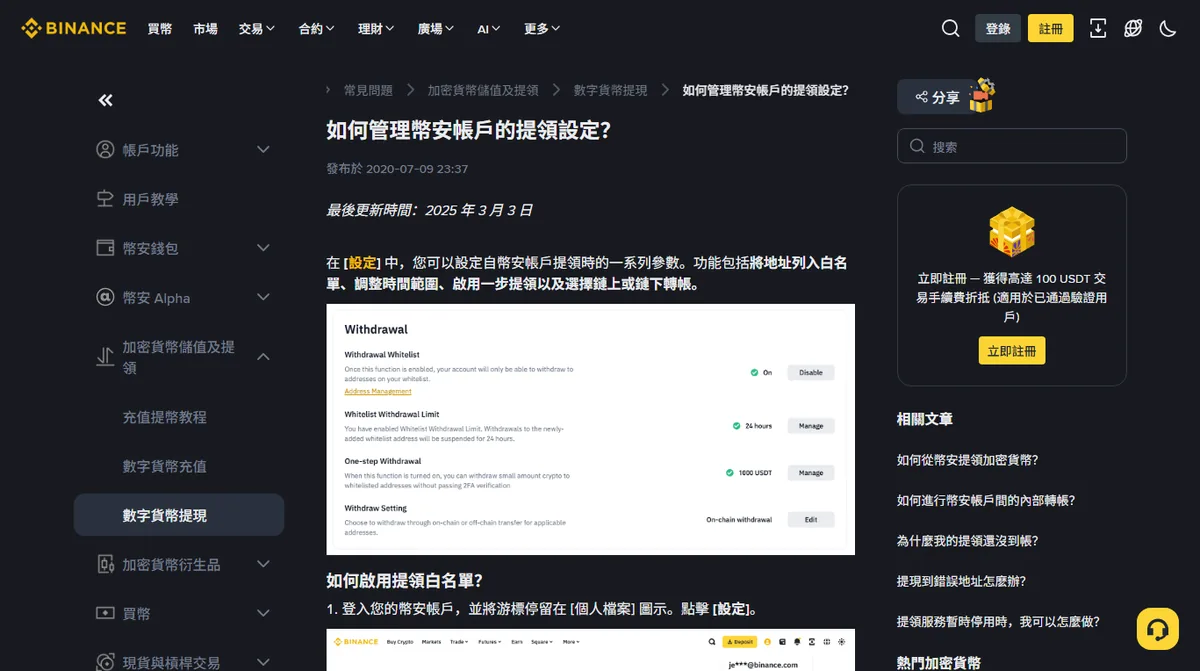Collapse the 加密貨幣儲值及提領 section
The height and width of the screenshot is (671, 1200).
263,357
